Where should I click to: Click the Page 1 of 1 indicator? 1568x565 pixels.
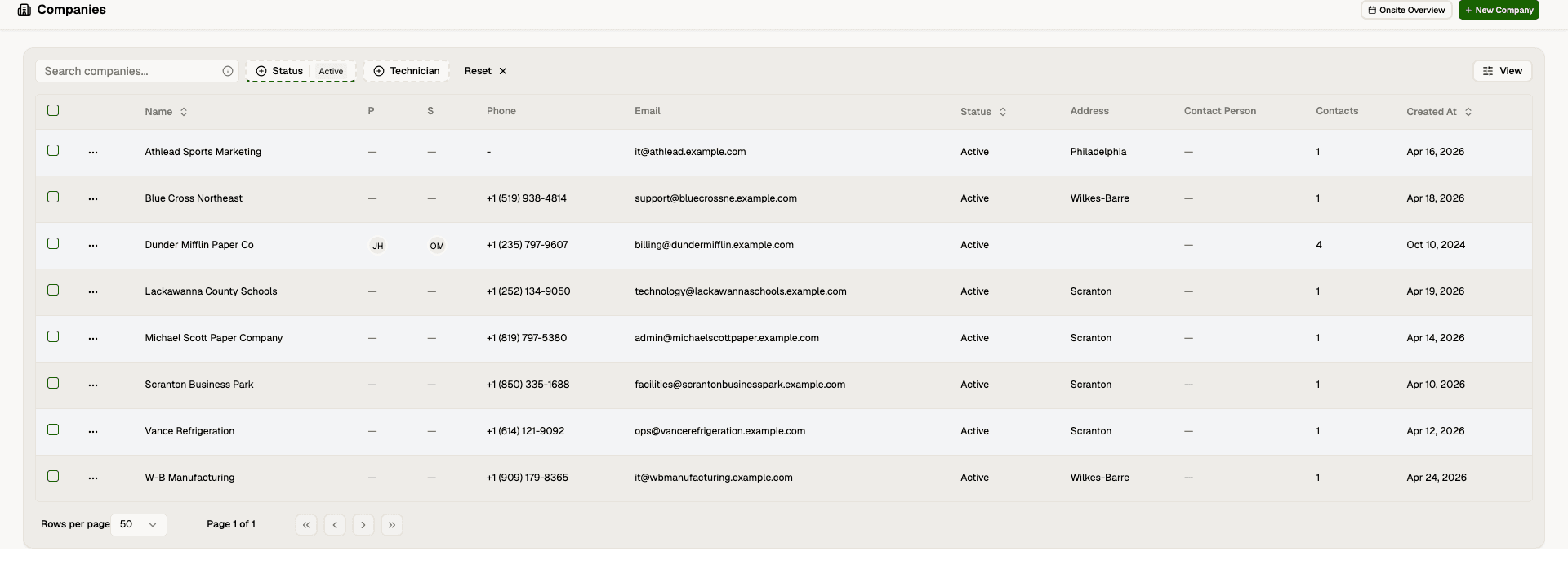(x=231, y=524)
